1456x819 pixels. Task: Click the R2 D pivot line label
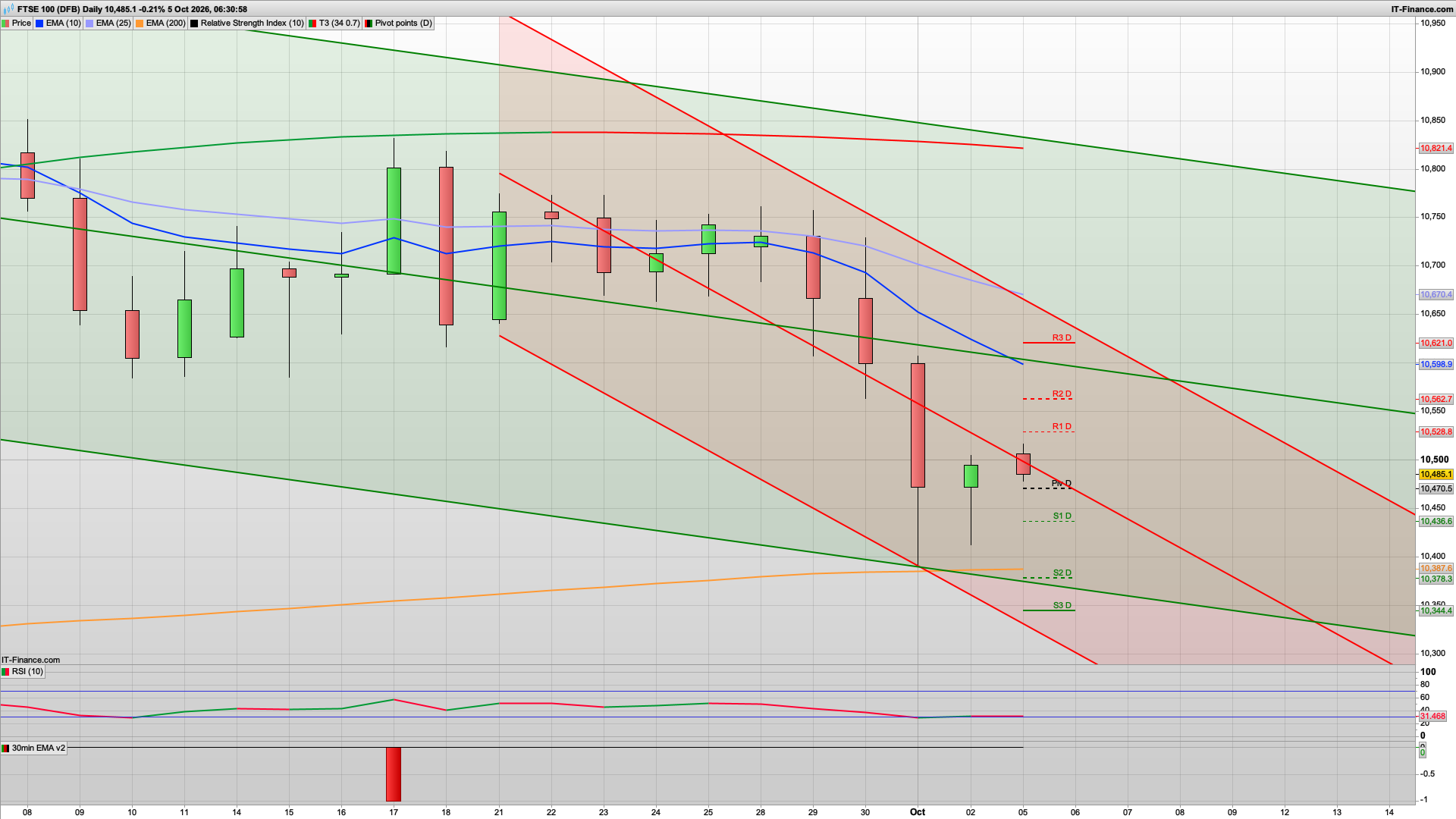click(x=1062, y=394)
